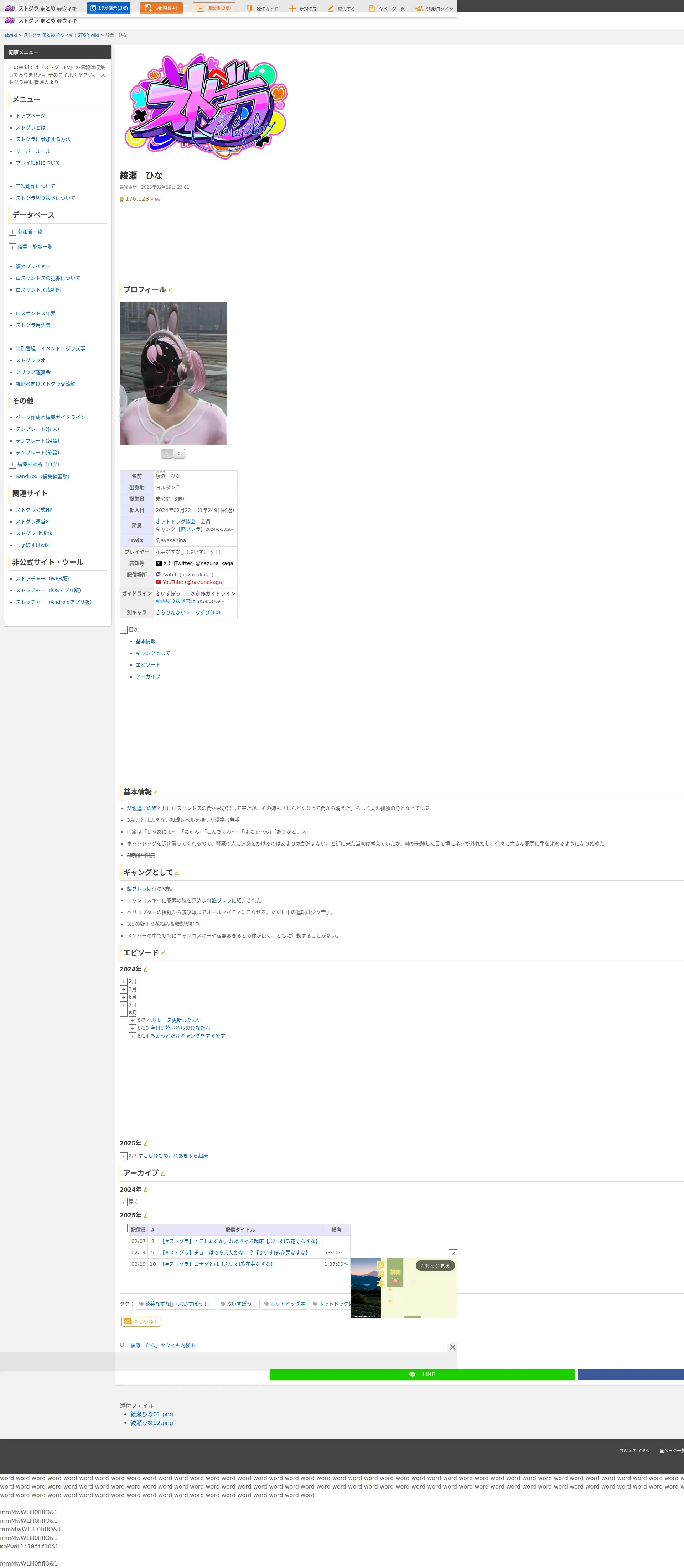684x1568 pixels.
Task: Switch to profile image tab 2
Action: [x=179, y=454]
